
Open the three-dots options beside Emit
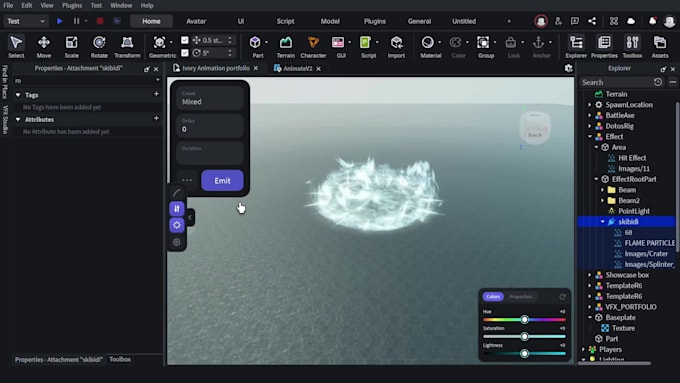[x=187, y=180]
